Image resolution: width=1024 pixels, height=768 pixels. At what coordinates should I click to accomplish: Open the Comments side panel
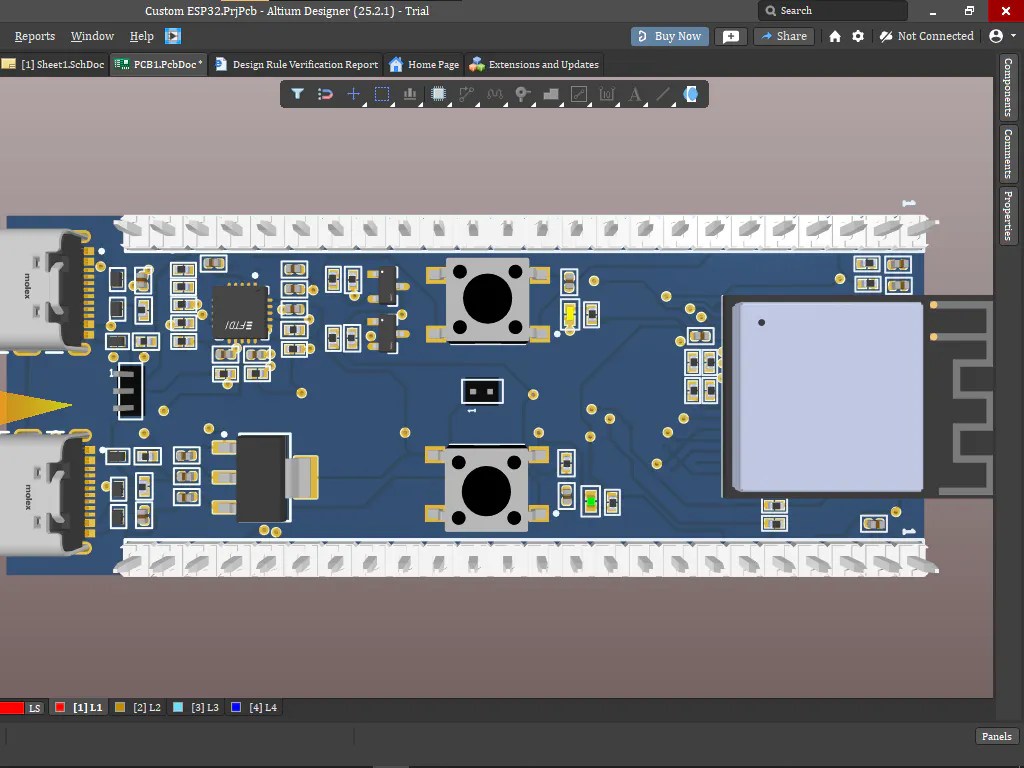click(x=1008, y=153)
